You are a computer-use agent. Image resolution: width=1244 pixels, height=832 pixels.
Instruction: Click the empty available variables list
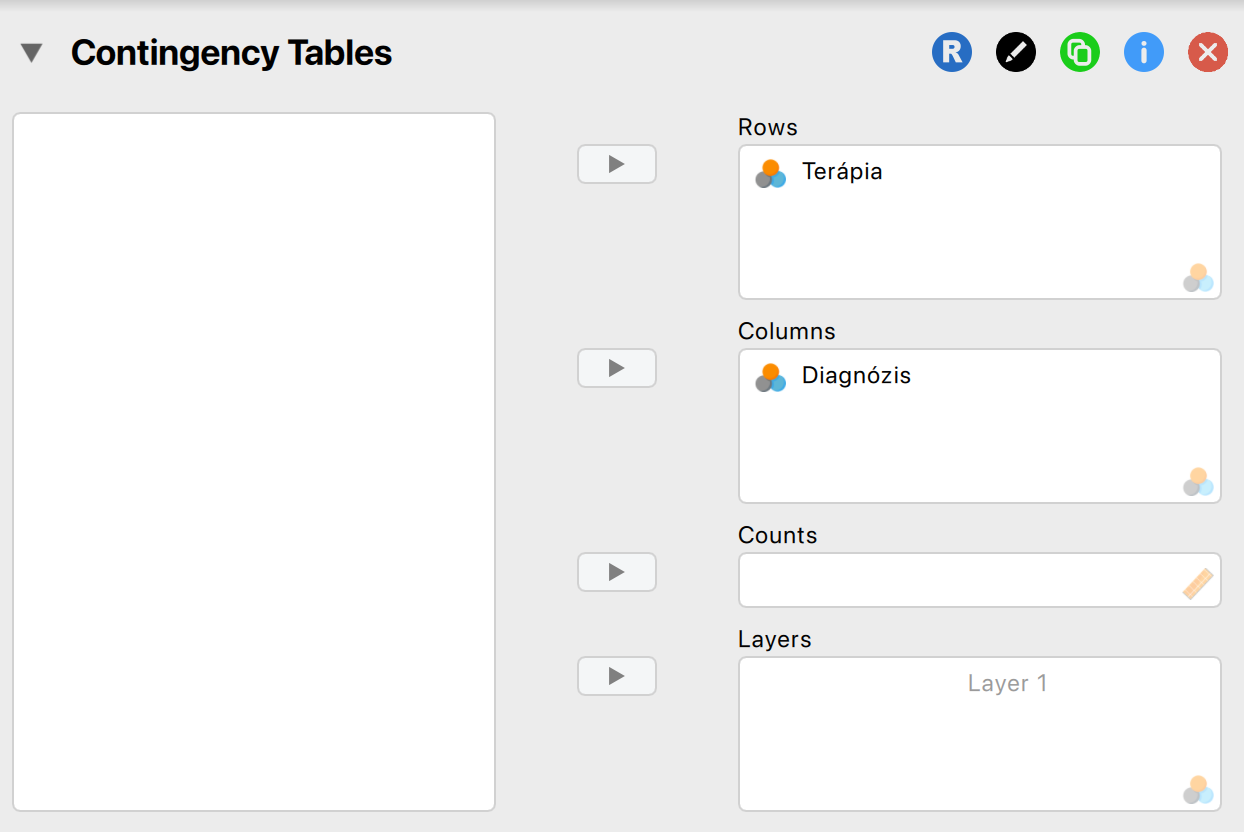[x=254, y=462]
